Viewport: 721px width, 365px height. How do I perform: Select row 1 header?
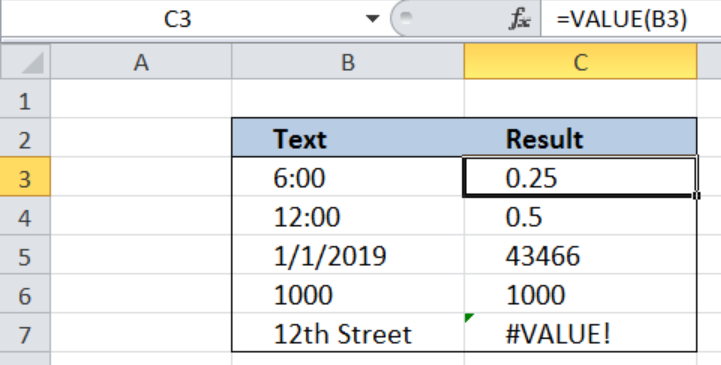pyautogui.click(x=25, y=99)
